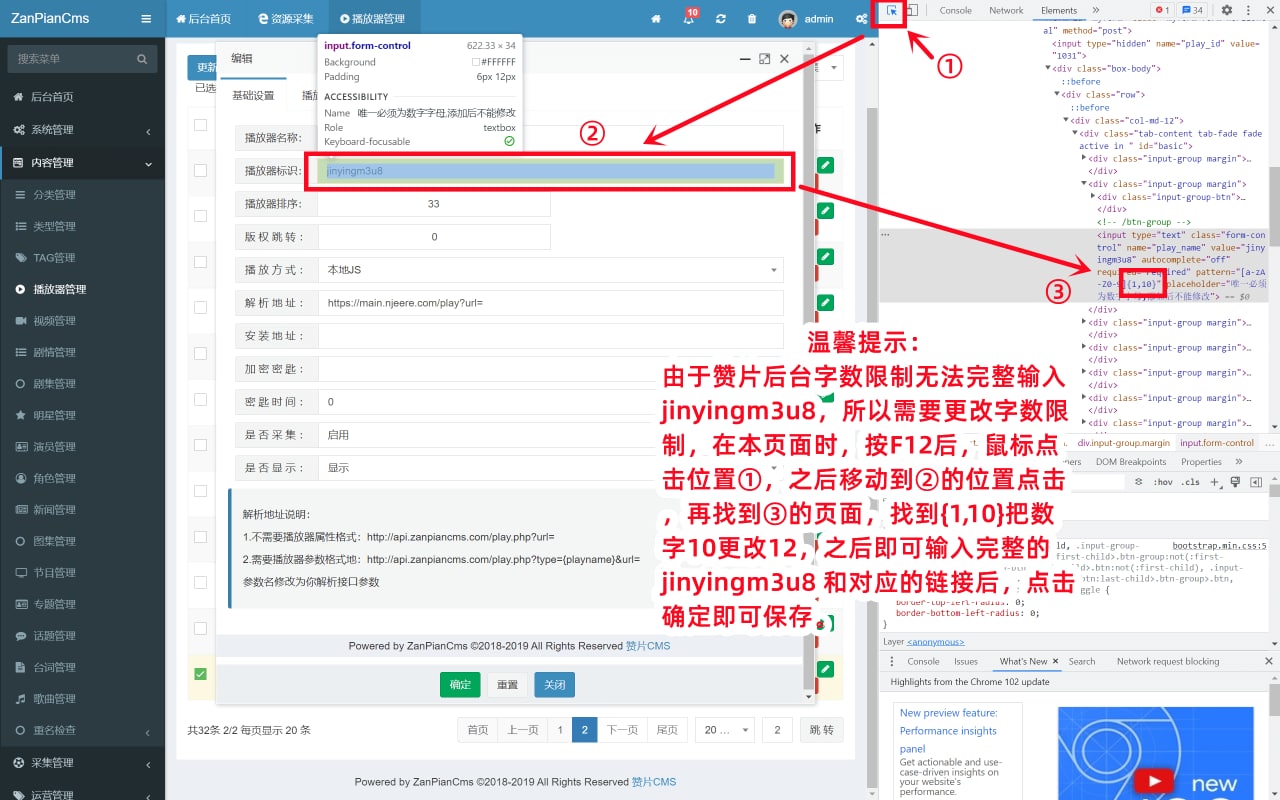1280x800 pixels.
Task: Toggle the device toolbar icon in DevTools
Action: 912,10
